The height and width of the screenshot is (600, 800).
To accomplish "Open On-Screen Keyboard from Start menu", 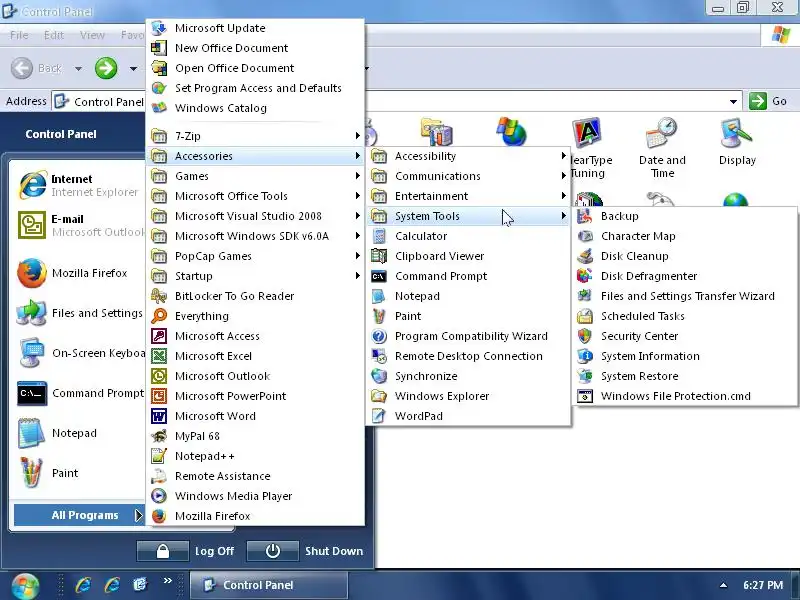I will click(78, 353).
